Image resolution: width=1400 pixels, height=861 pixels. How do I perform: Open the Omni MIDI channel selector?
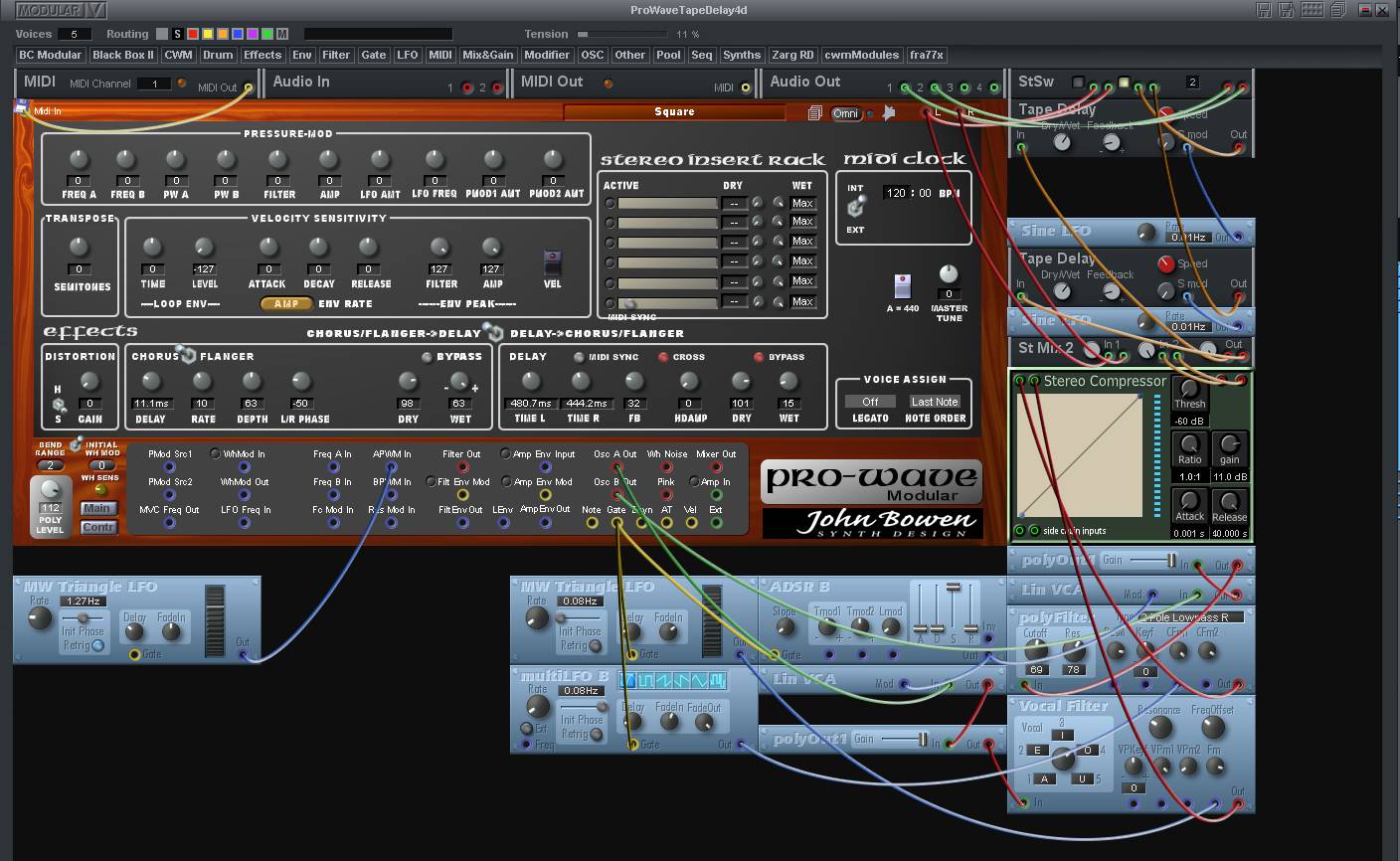click(845, 113)
